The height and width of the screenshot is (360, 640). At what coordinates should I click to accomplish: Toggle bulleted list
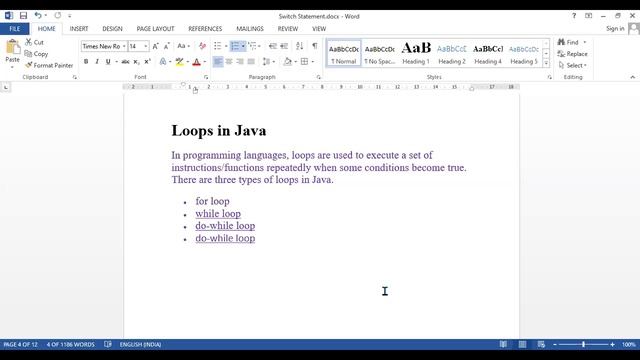coord(218,46)
